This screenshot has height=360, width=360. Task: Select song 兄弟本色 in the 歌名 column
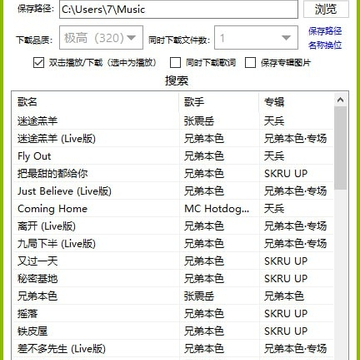38,296
